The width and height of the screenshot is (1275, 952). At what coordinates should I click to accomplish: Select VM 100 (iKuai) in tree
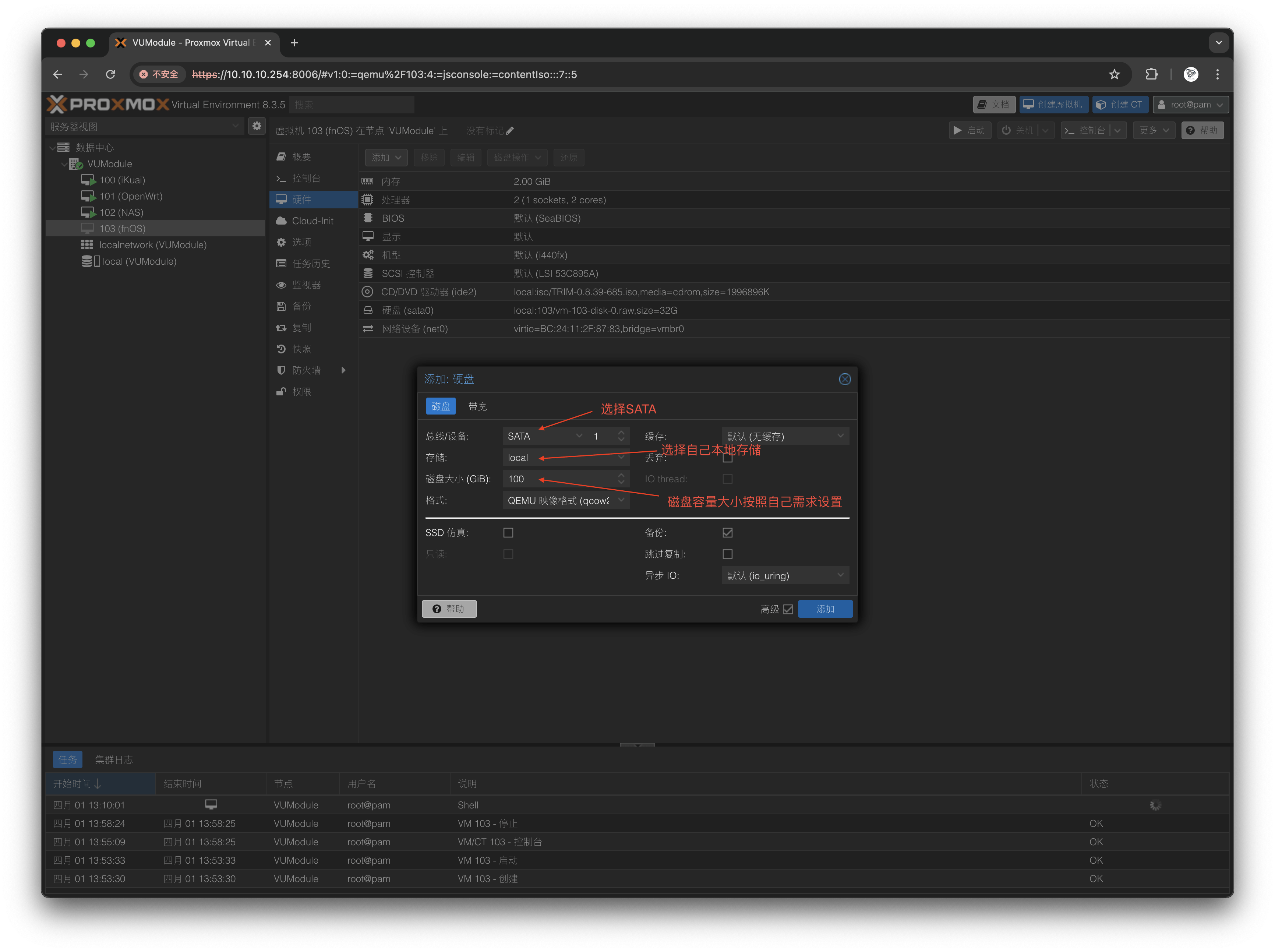[122, 180]
